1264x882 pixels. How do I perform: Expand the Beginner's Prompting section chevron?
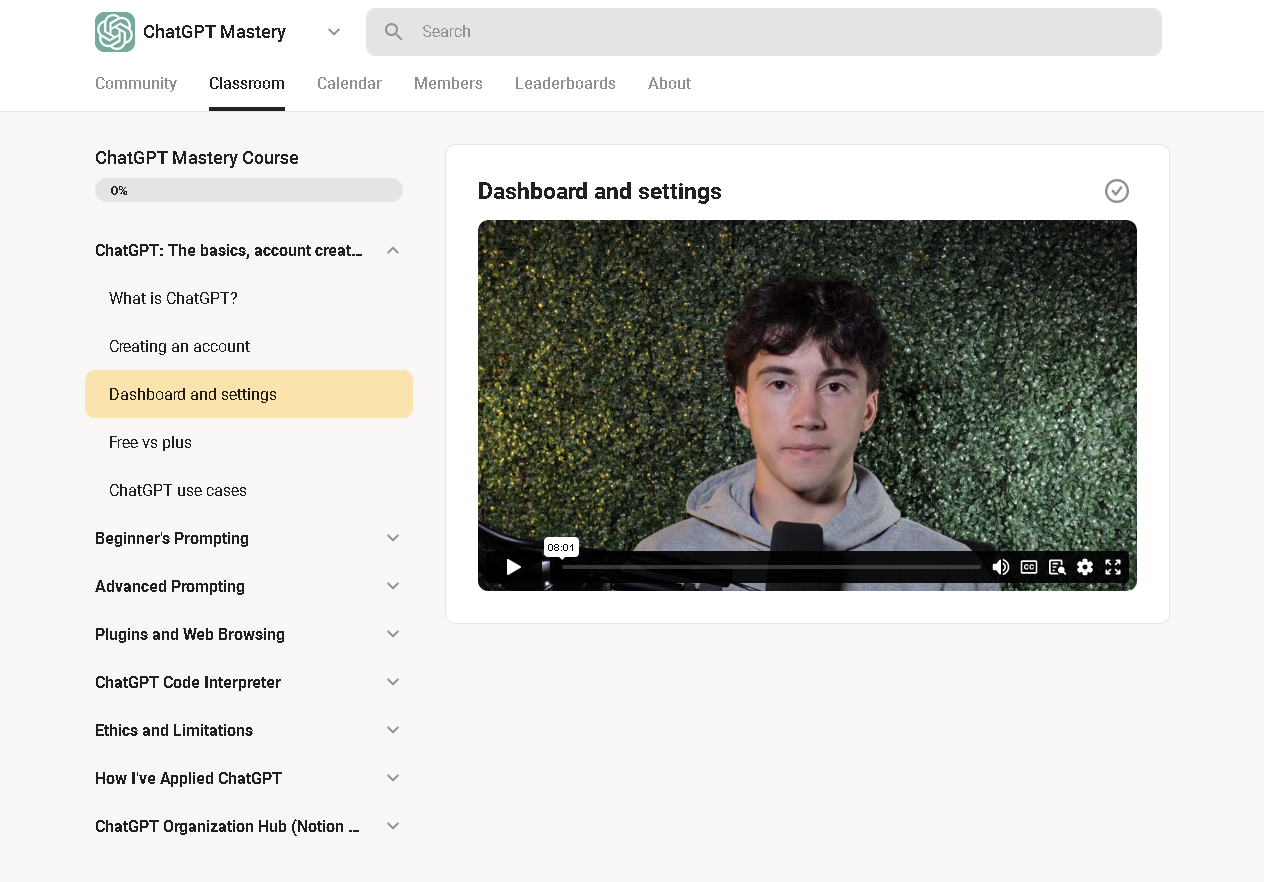[x=393, y=538]
